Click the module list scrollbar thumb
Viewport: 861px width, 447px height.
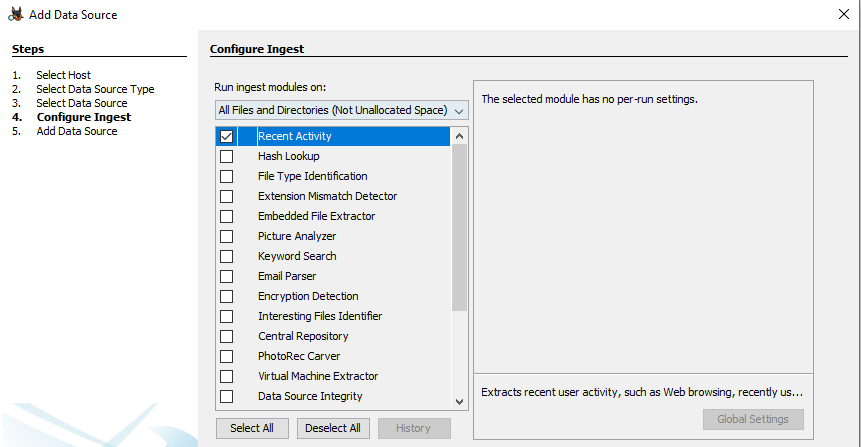(x=460, y=228)
